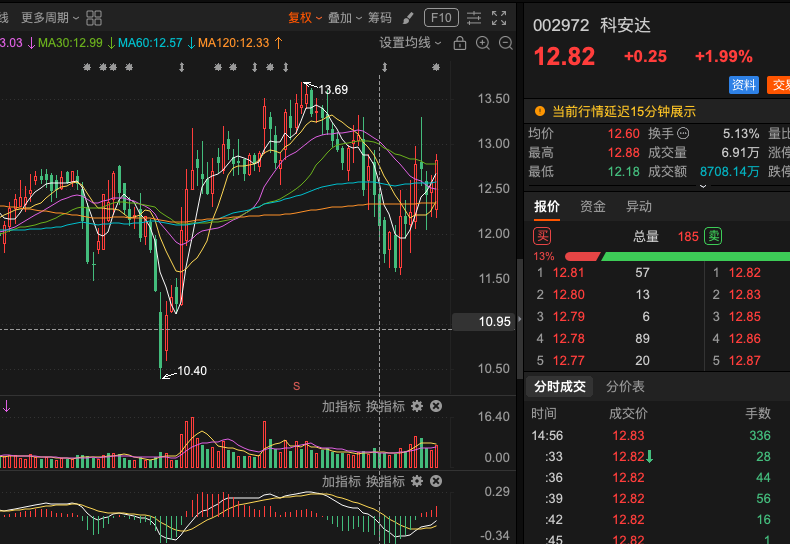Screen dimensions: 790x544
Task: Open volume indicator settings gear
Action: tap(417, 406)
